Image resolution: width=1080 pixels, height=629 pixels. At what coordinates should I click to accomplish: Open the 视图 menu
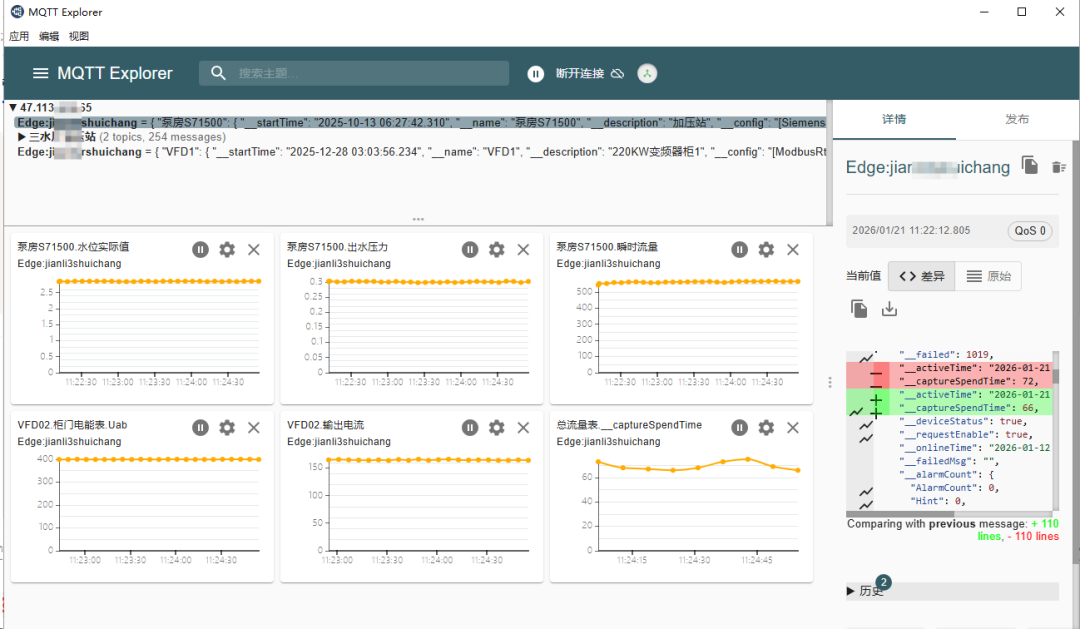tap(79, 36)
